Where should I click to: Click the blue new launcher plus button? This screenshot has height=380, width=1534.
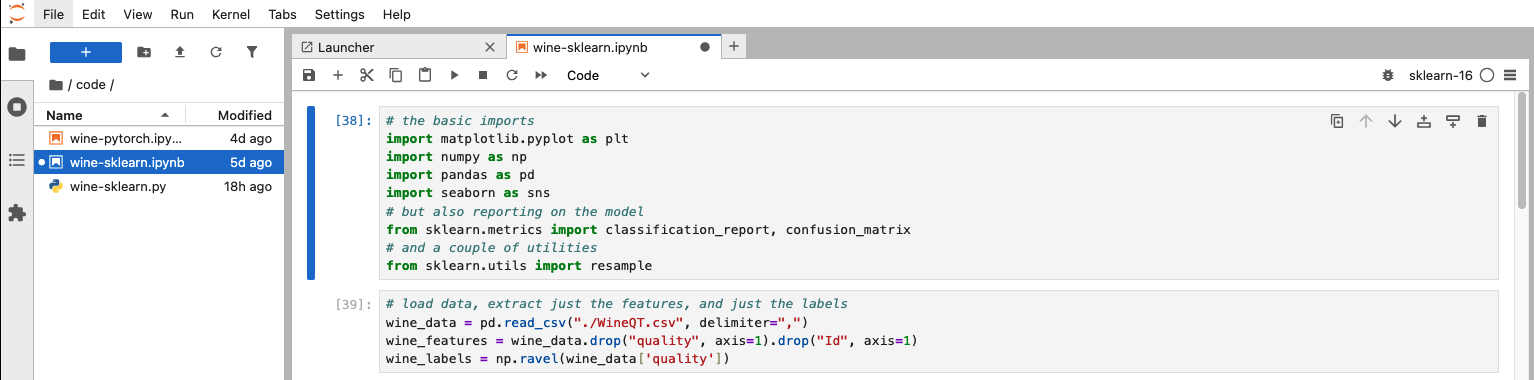(86, 52)
